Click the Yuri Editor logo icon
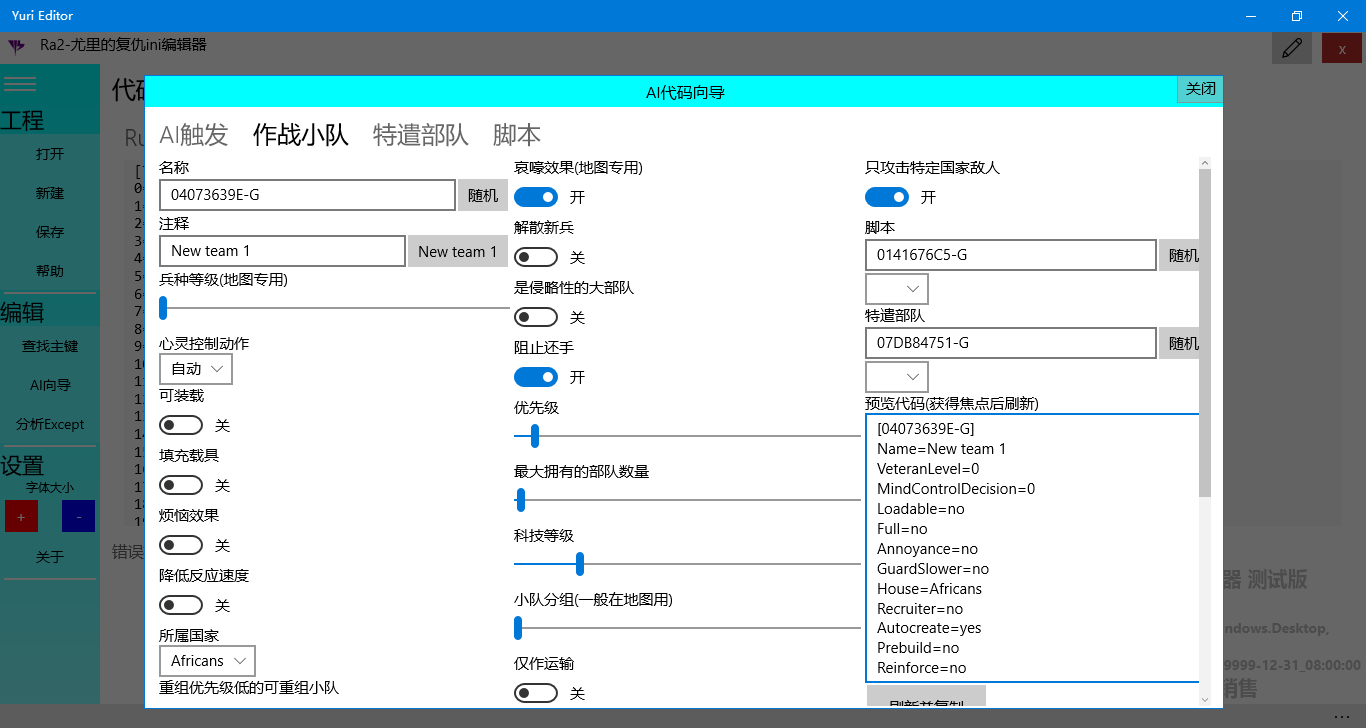This screenshot has height=728, width=1366. tap(16, 46)
